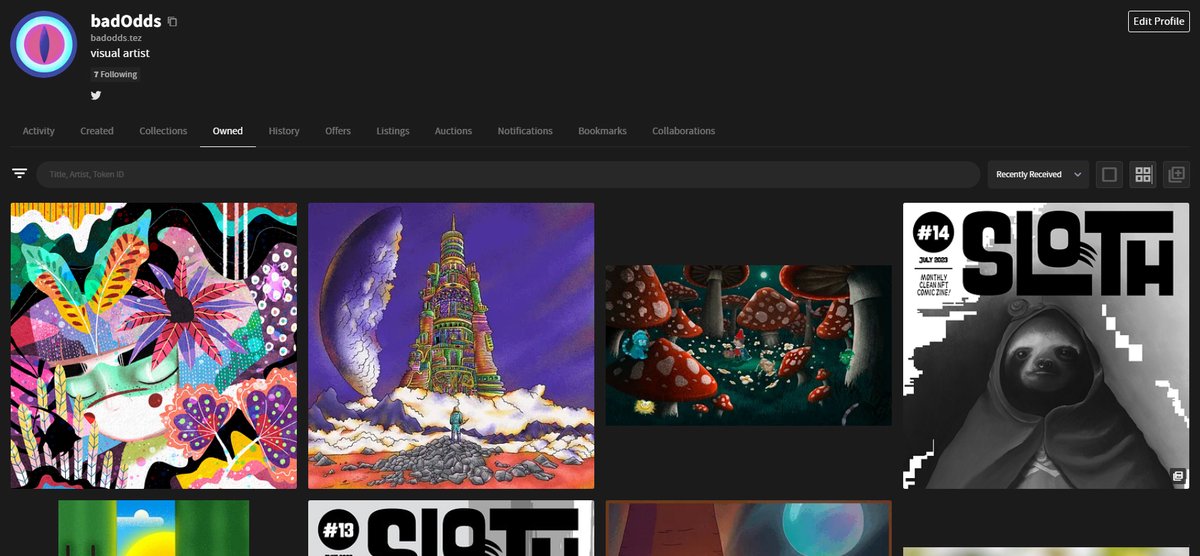Click the multi-edition icon on SLOTH #14
This screenshot has height=556, width=1200.
(1179, 476)
